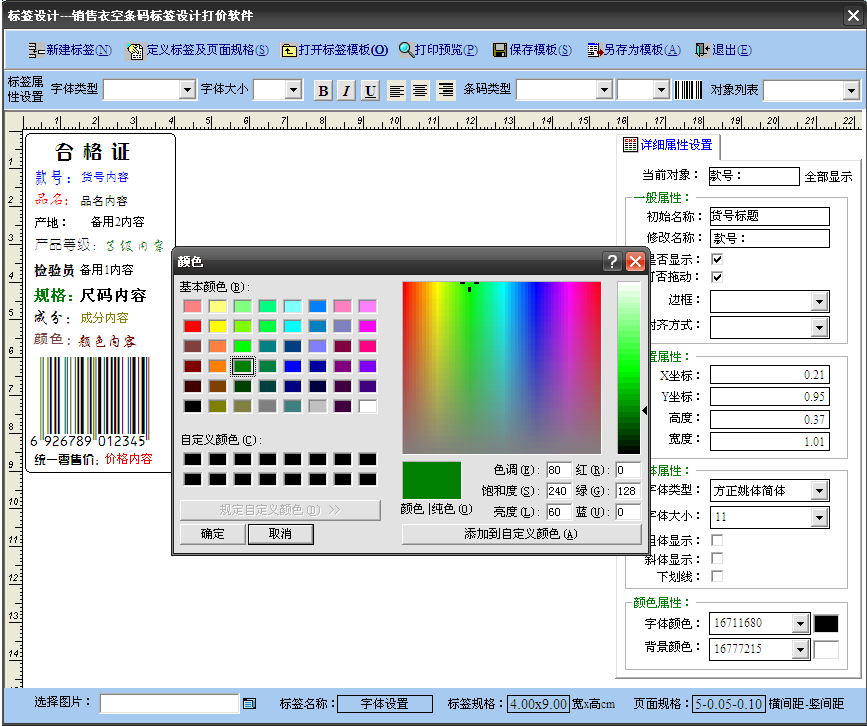Click the help question mark in color dialog
The height and width of the screenshot is (726, 867).
612,262
